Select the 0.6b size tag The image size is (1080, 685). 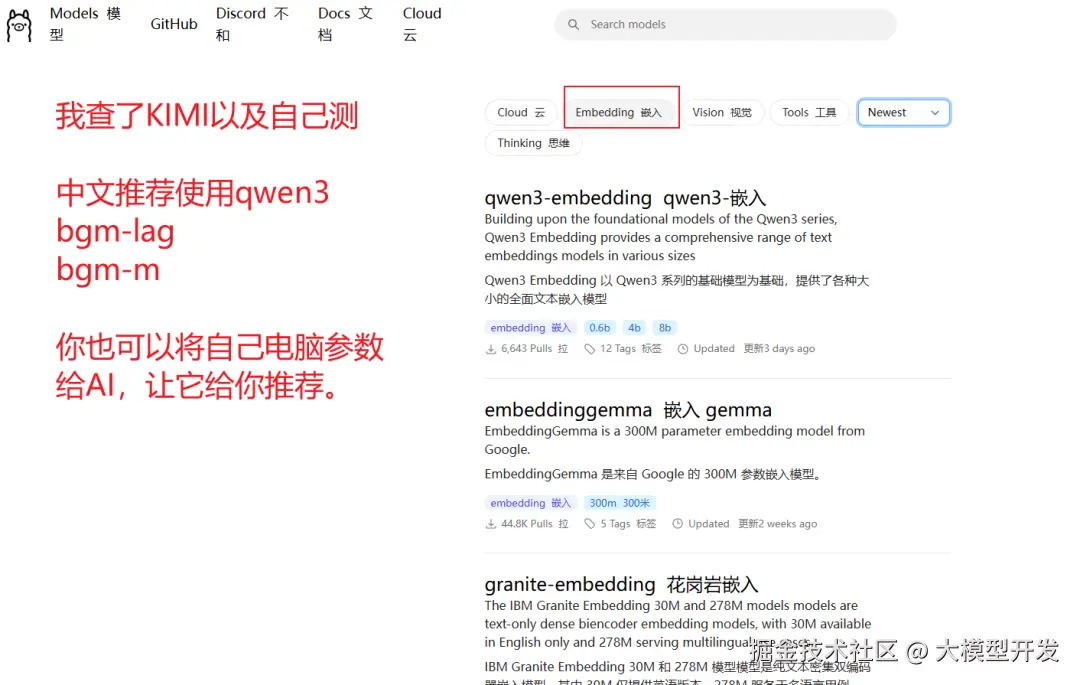coord(599,328)
